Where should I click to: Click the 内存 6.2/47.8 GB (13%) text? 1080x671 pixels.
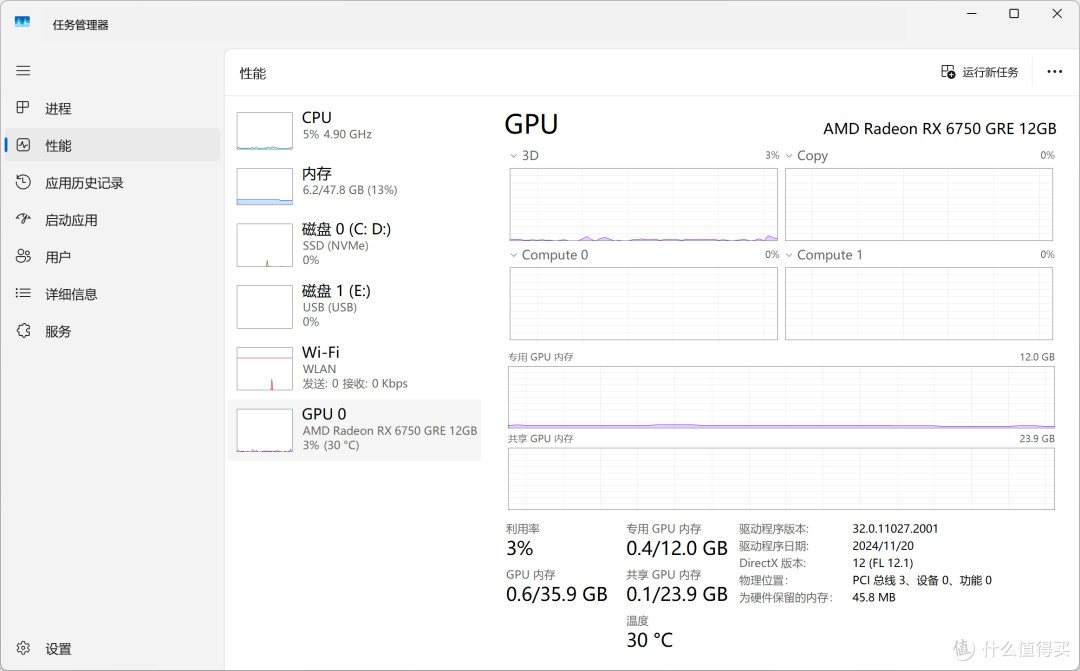(350, 190)
